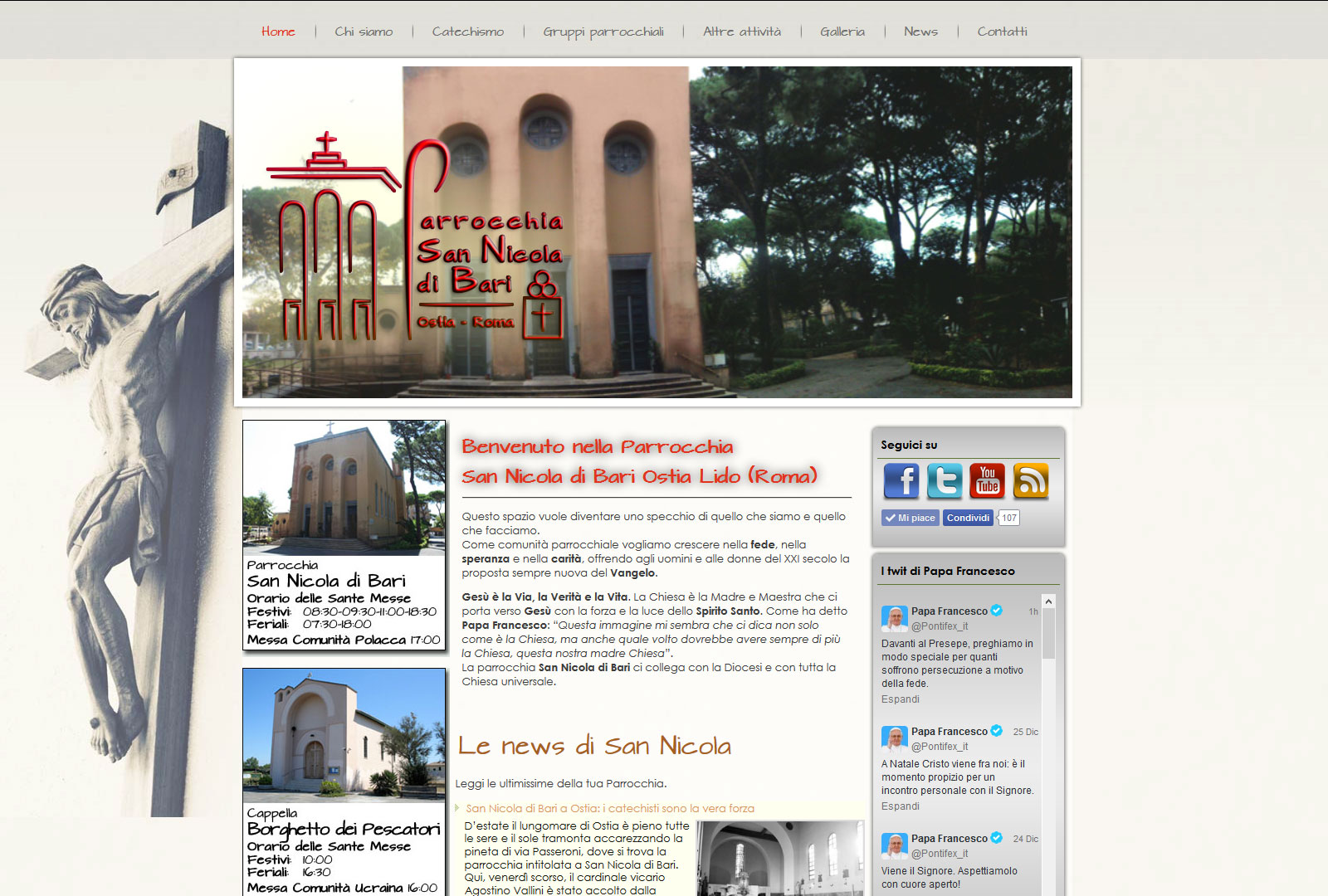Open the Facebook icon under Seguici su
Screen dimensions: 1328x896
pos(901,481)
